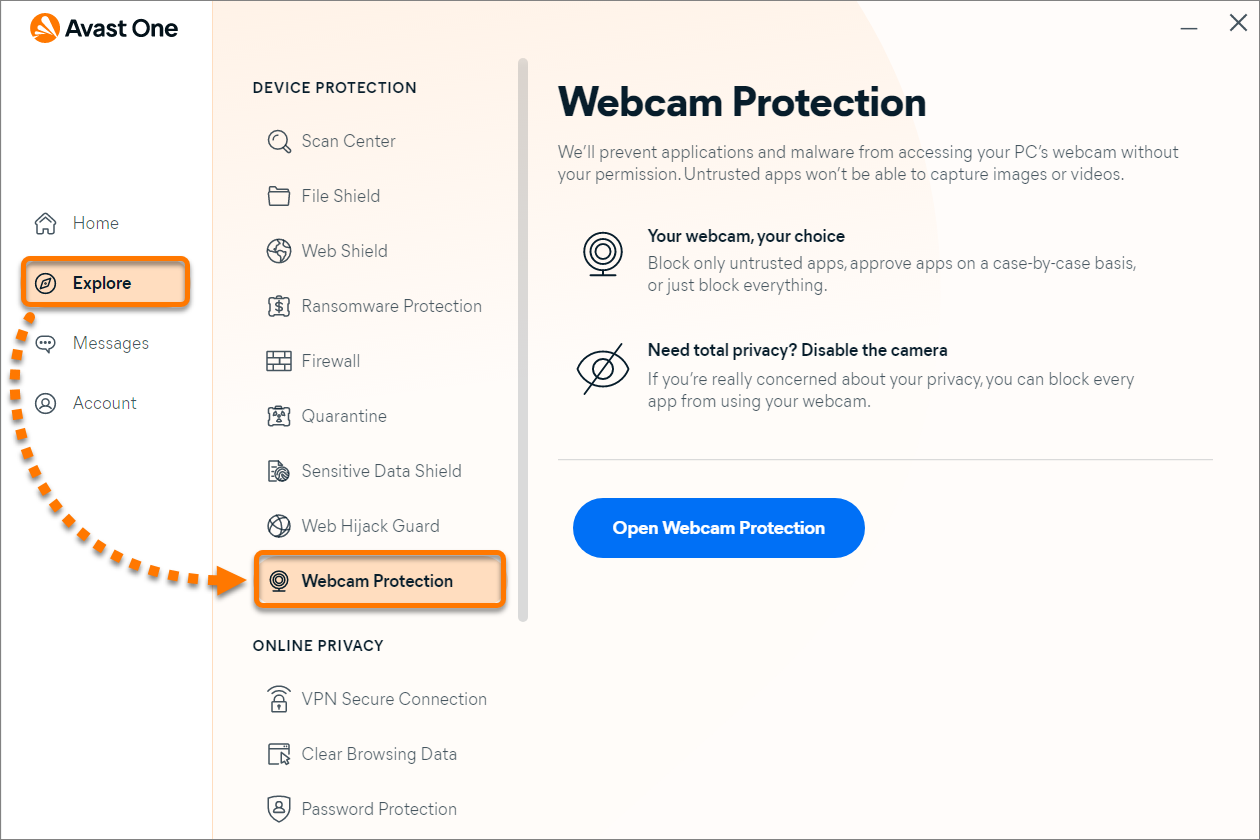
Task: Select the Explore navigation item
Action: pyautogui.click(x=102, y=283)
